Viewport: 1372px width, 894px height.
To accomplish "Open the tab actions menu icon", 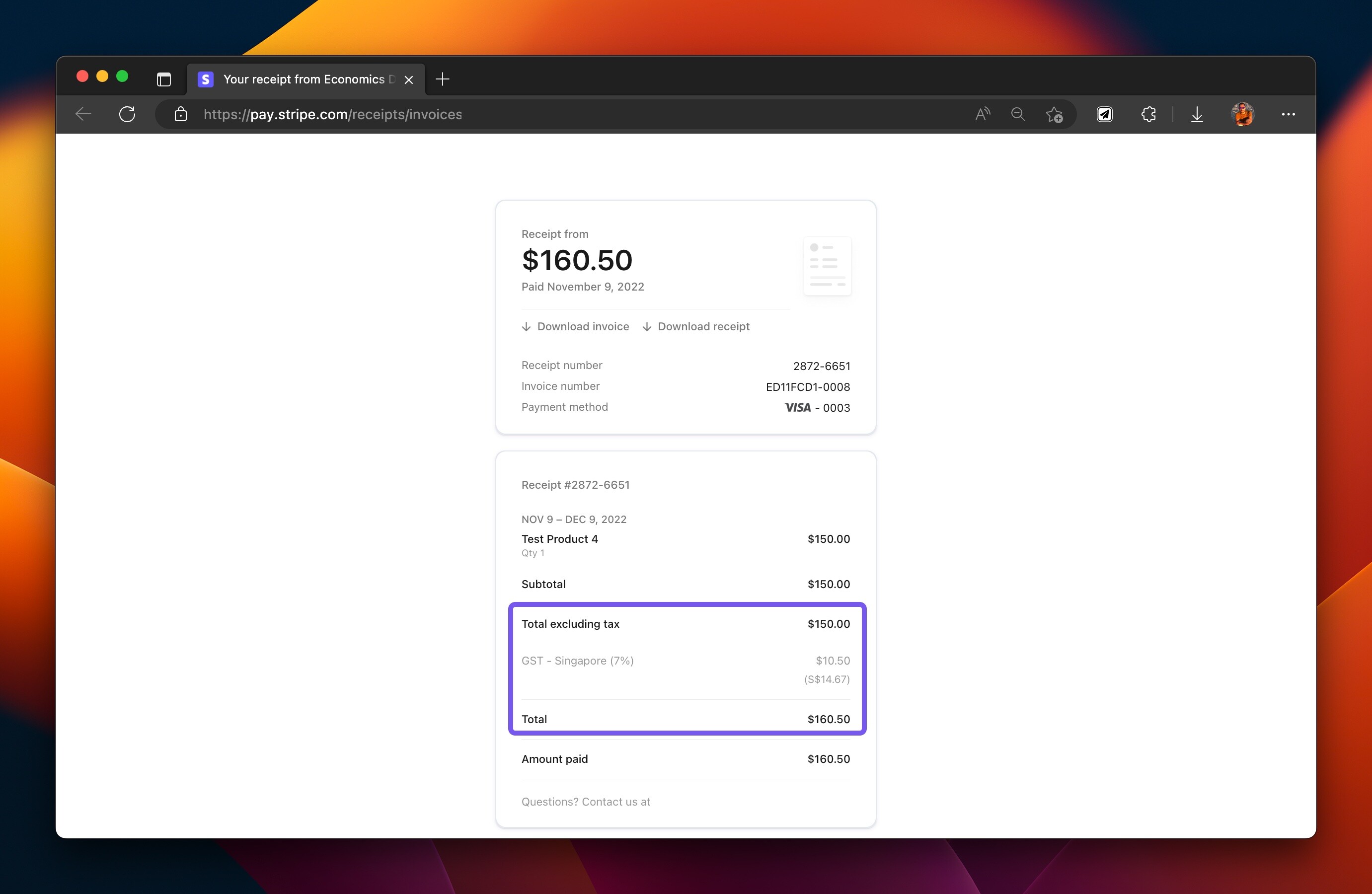I will point(164,79).
